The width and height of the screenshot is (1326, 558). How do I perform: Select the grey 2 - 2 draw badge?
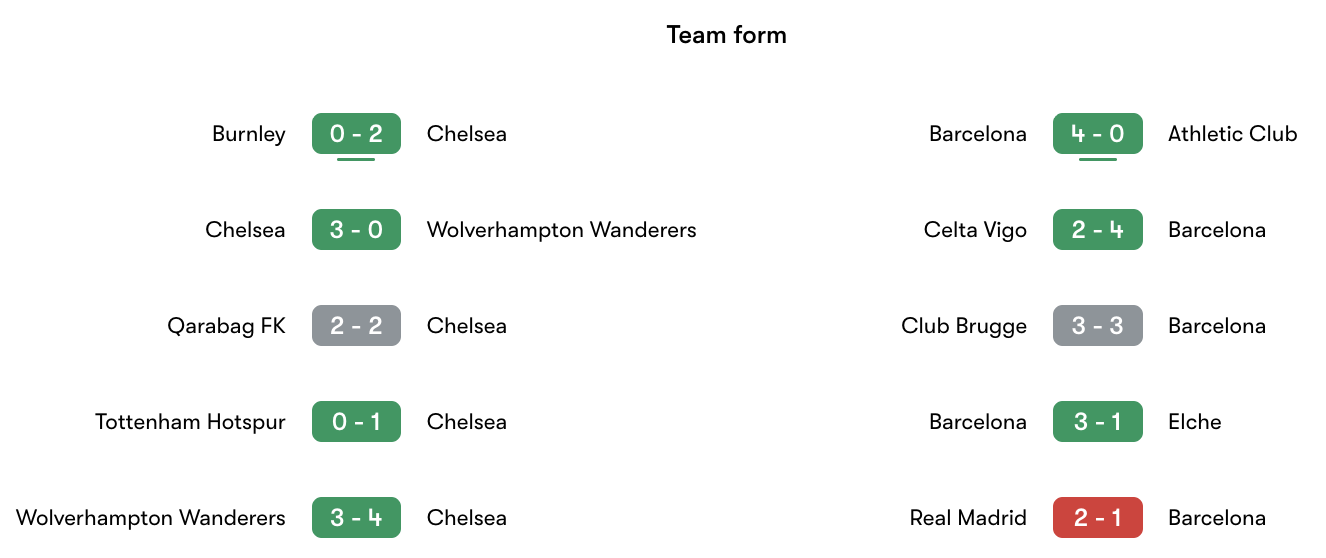click(356, 326)
